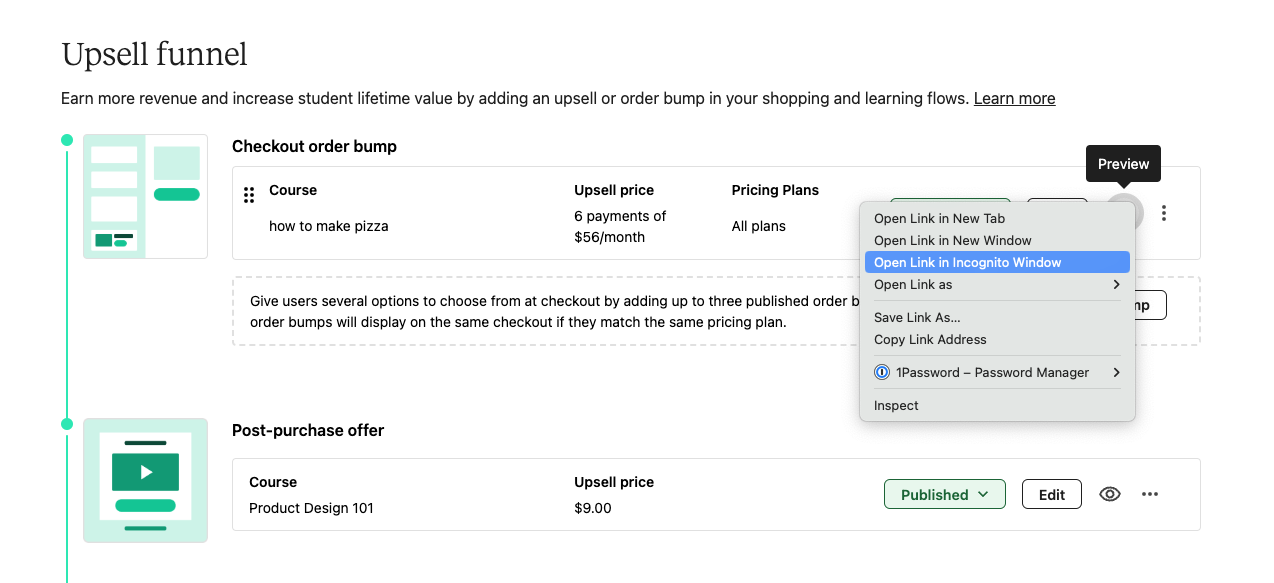Viewport: 1274px width, 583px height.
Task: Open horizontal three-dot menu for post-purchase offer
Action: pyautogui.click(x=1150, y=494)
